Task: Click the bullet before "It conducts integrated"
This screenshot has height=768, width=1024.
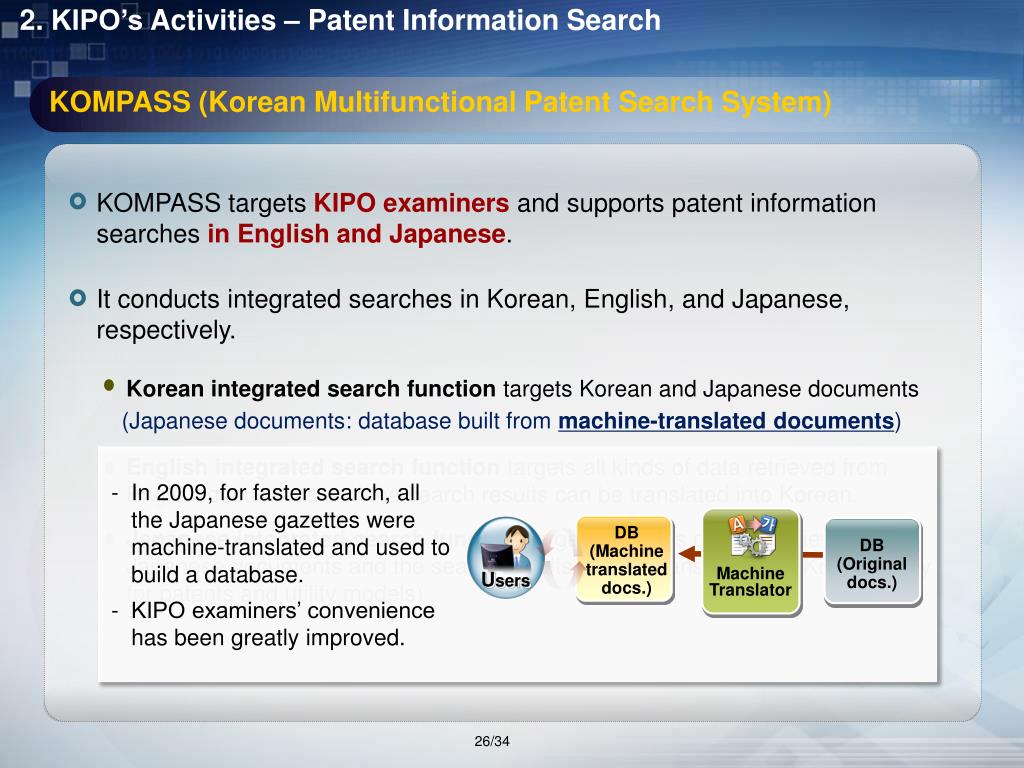Action: point(78,298)
